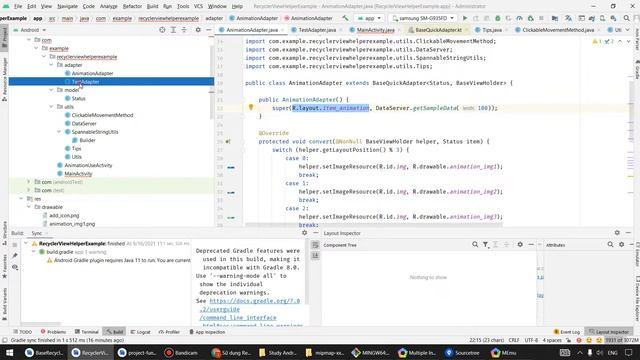Open Project panel gear options
Image resolution: width=640 pixels, height=360 pixels.
(x=198, y=30)
